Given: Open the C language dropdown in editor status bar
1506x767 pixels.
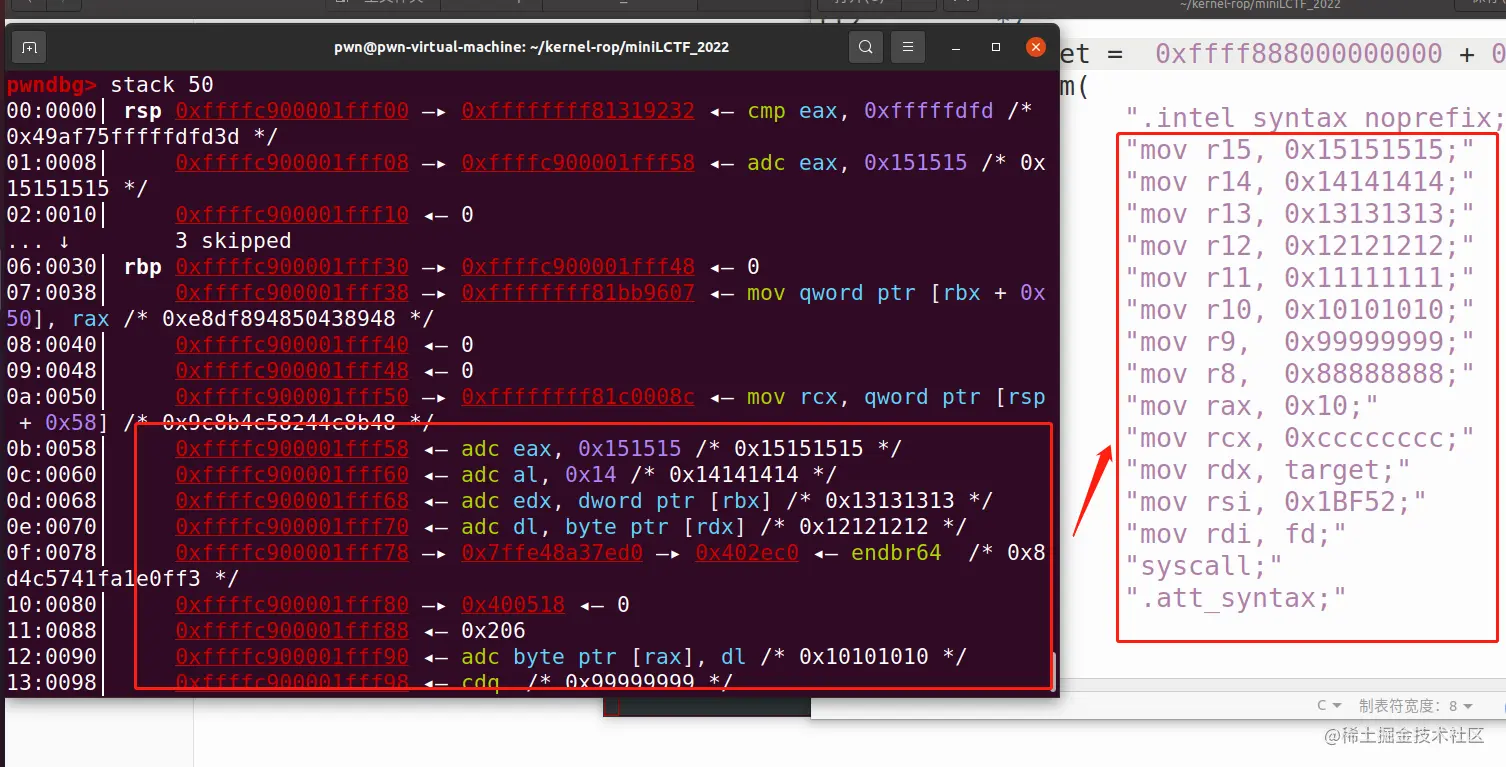Looking at the screenshot, I should click(1328, 706).
